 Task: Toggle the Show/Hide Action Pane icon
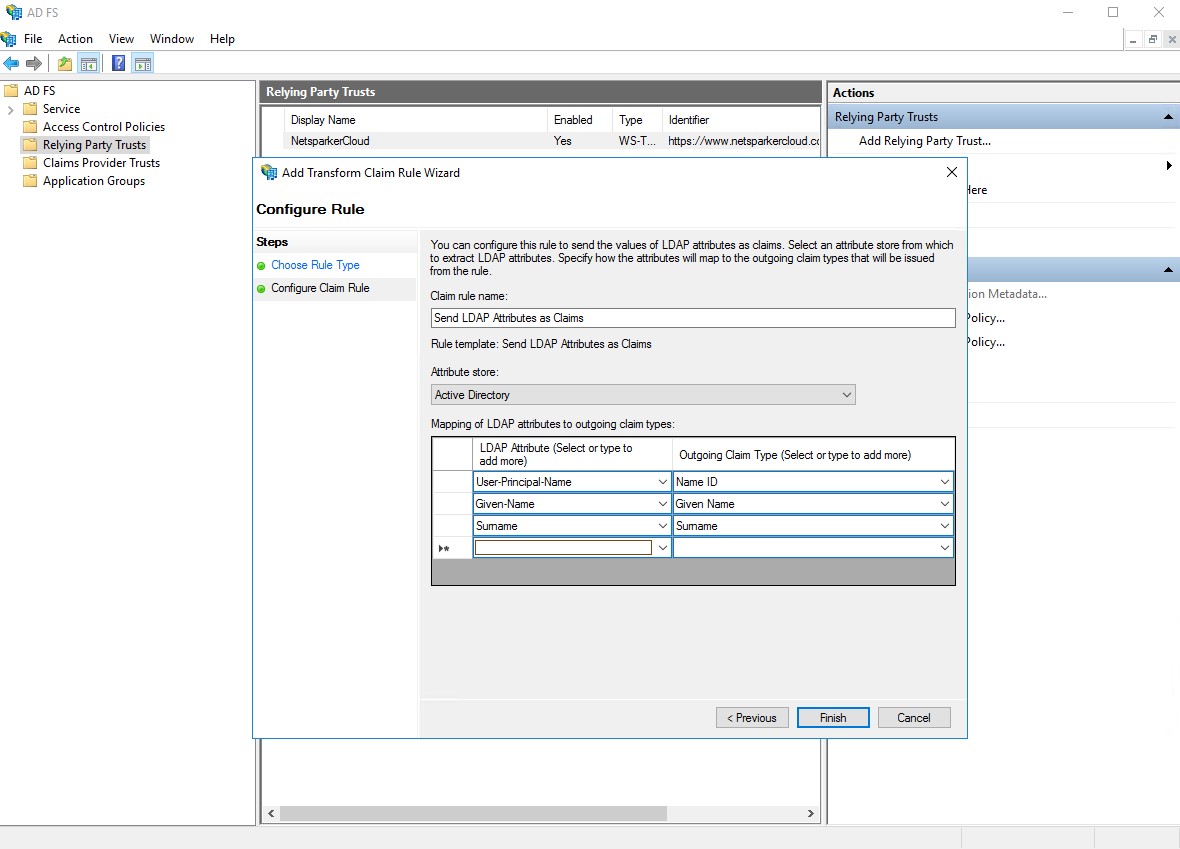pyautogui.click(x=143, y=64)
